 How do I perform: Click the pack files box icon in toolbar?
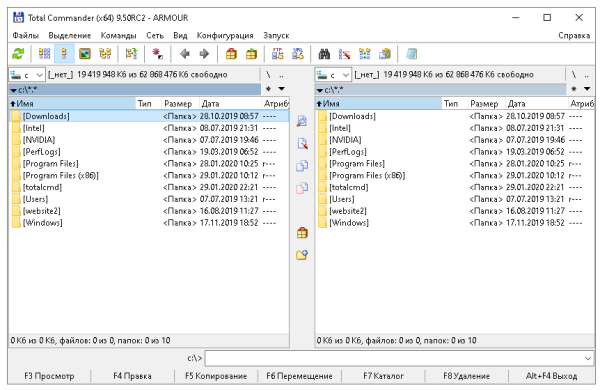[x=231, y=54]
